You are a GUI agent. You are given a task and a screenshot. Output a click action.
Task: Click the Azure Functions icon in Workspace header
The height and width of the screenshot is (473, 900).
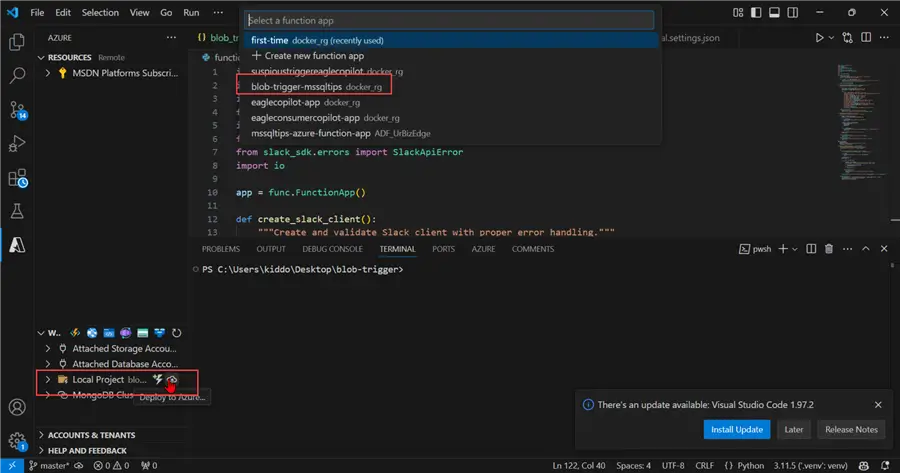point(75,333)
